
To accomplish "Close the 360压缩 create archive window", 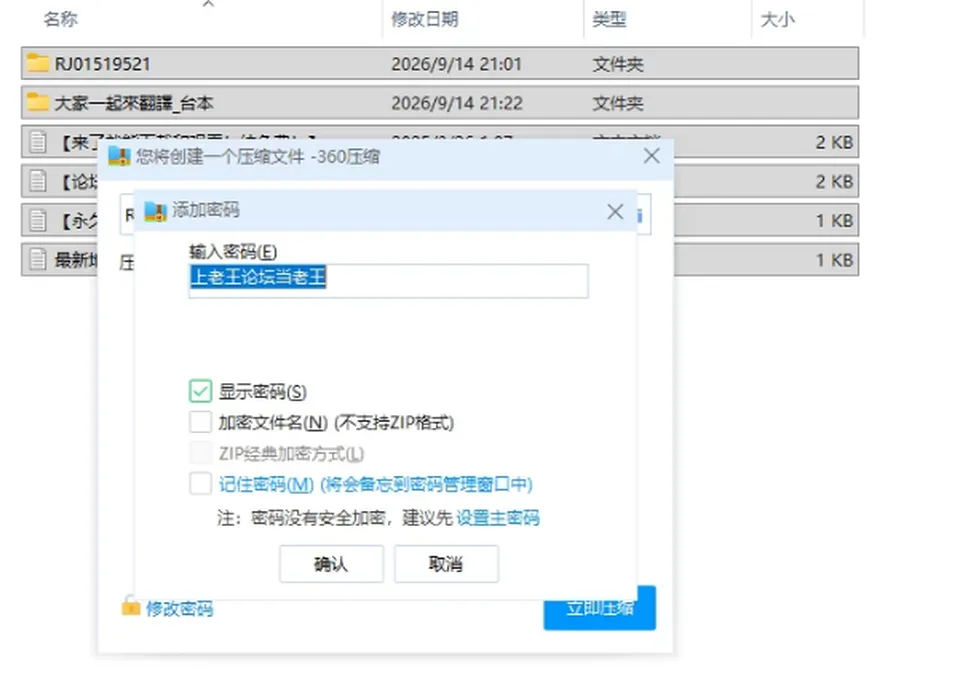I will coord(651,156).
